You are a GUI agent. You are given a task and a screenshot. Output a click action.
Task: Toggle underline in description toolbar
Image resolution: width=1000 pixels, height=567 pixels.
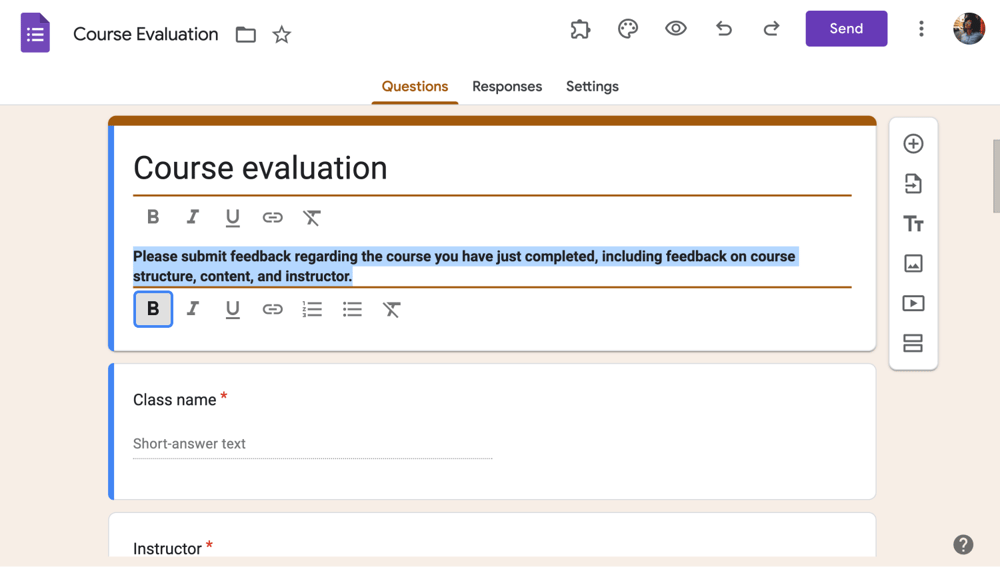click(x=232, y=309)
